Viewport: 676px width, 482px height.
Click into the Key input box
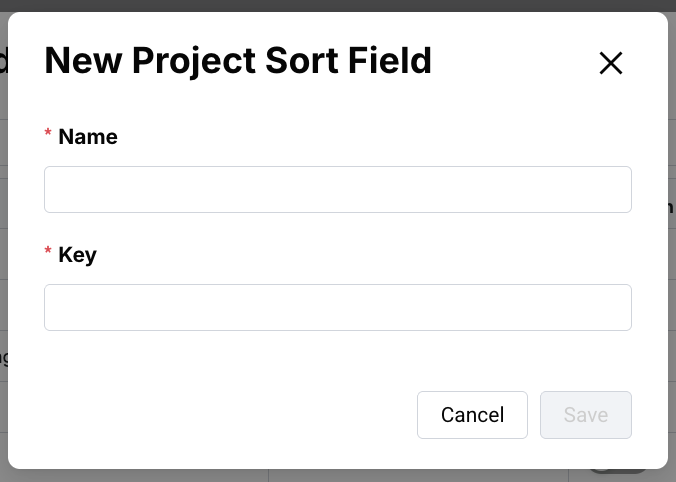click(x=338, y=307)
